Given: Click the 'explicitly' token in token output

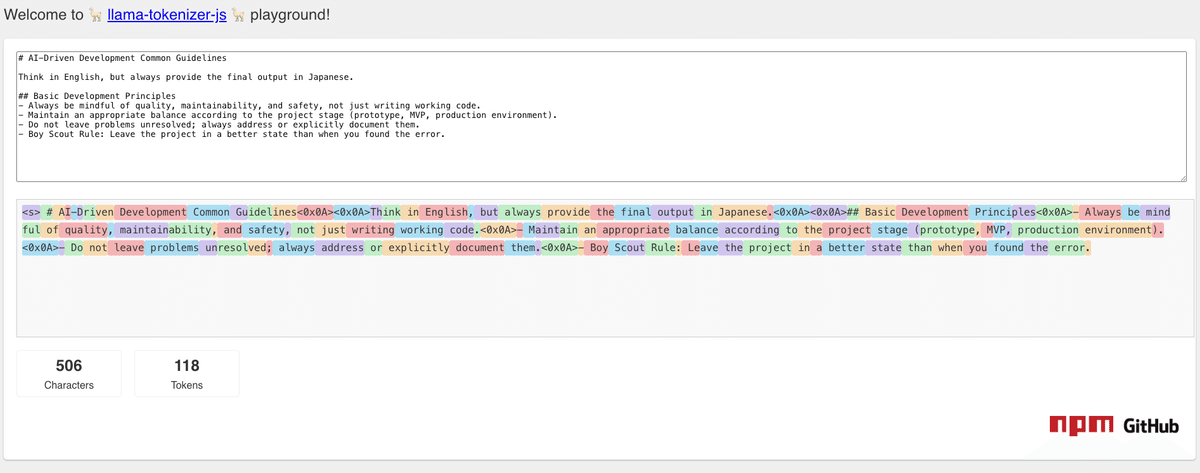Looking at the screenshot, I should coord(415,248).
